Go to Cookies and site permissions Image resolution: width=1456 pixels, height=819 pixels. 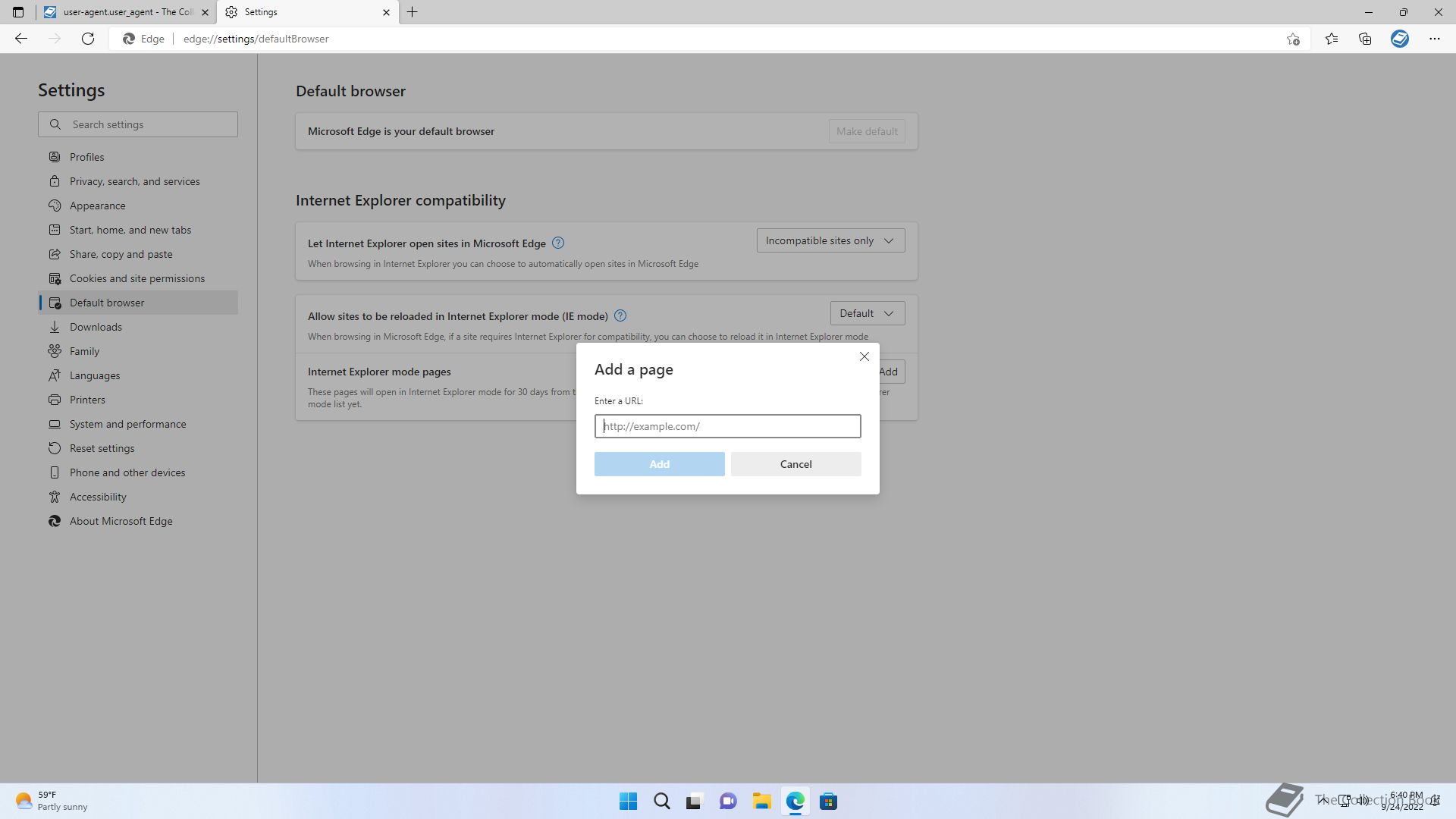point(138,278)
